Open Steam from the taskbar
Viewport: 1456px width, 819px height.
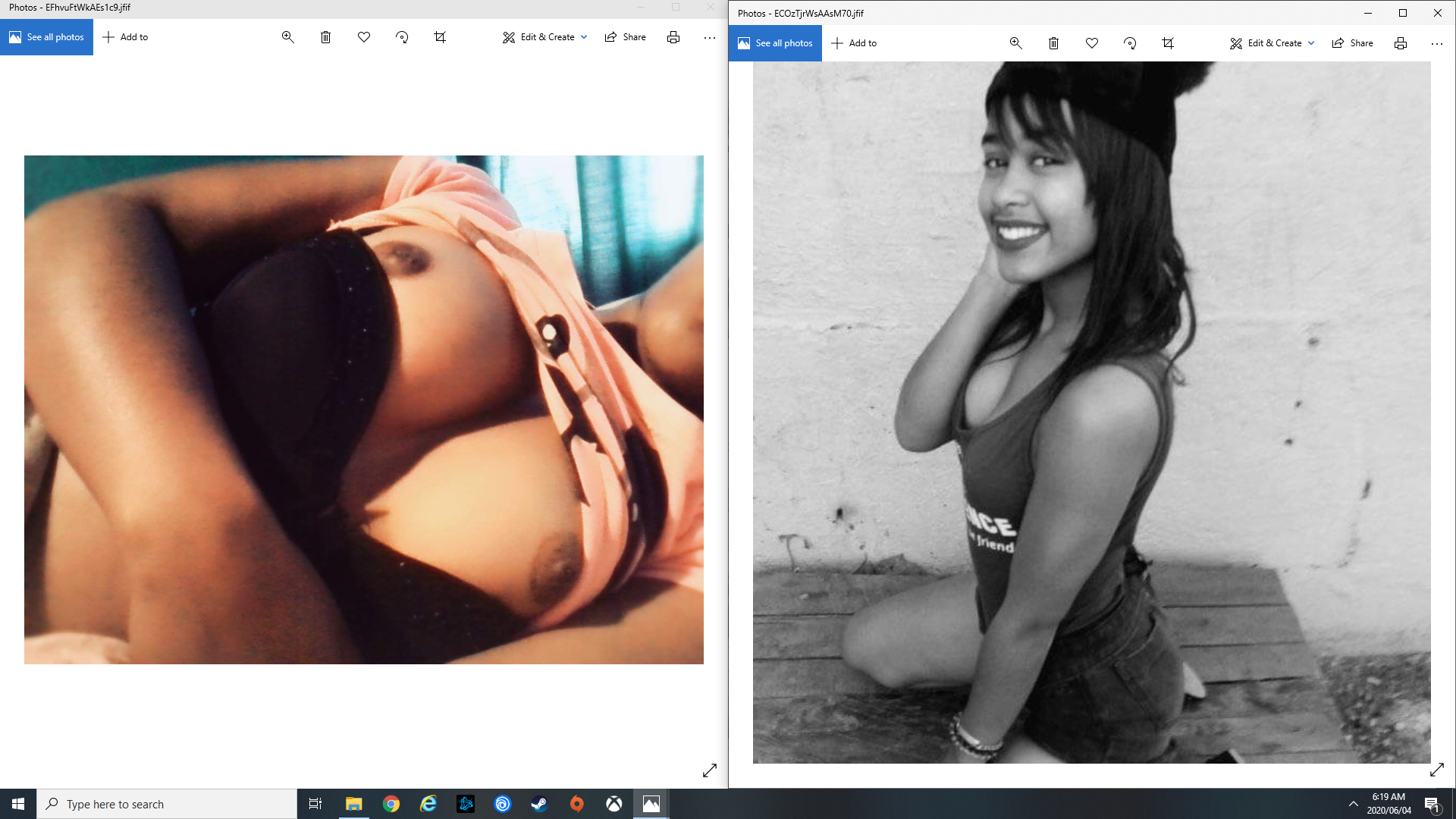539,804
